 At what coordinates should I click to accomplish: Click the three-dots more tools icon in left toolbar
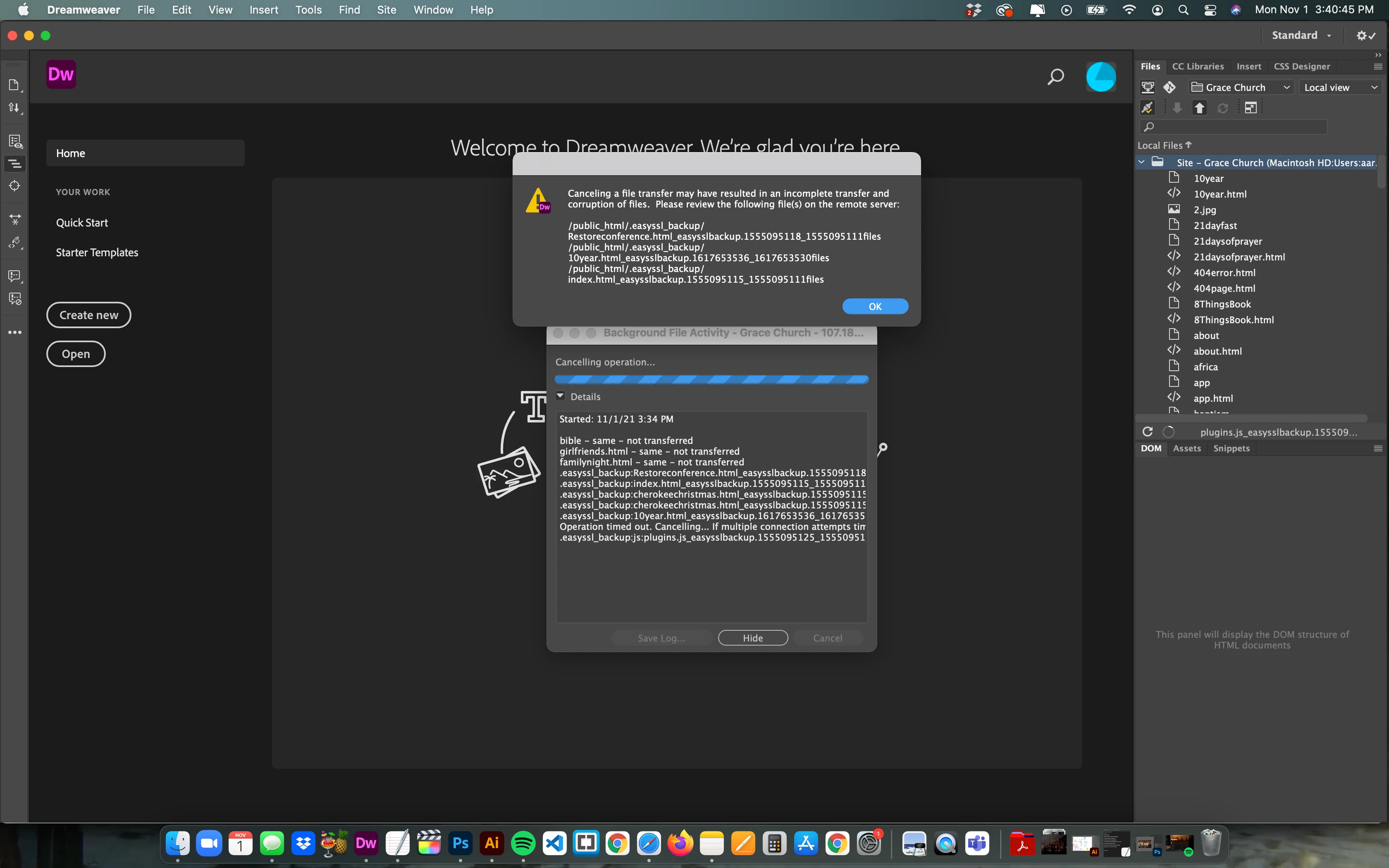click(x=15, y=332)
